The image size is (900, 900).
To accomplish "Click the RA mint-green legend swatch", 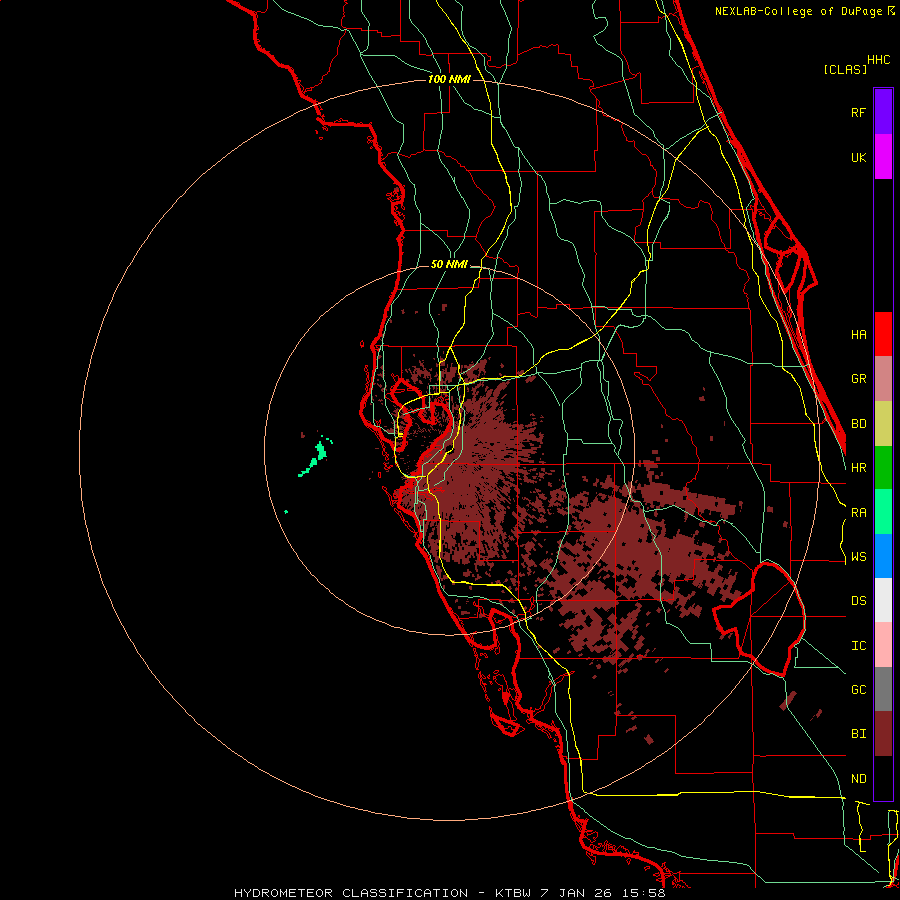I will (x=883, y=512).
